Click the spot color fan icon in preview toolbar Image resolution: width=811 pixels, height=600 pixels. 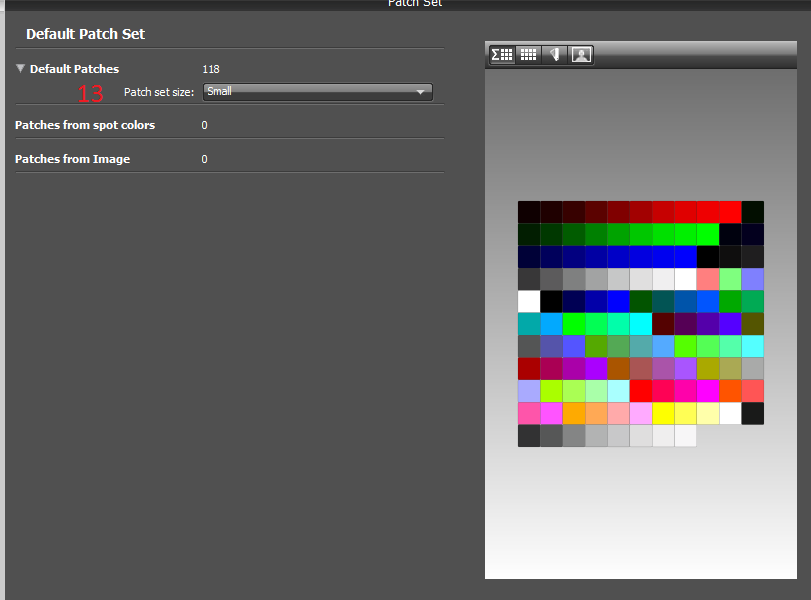[555, 55]
